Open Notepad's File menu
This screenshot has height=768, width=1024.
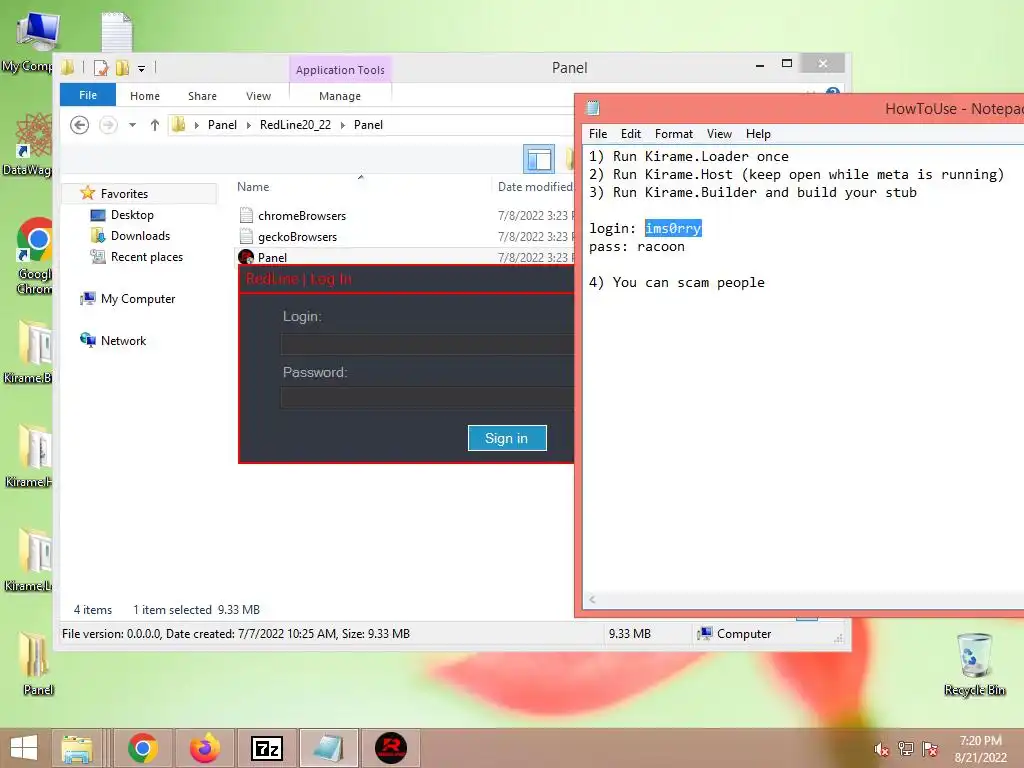(x=598, y=134)
